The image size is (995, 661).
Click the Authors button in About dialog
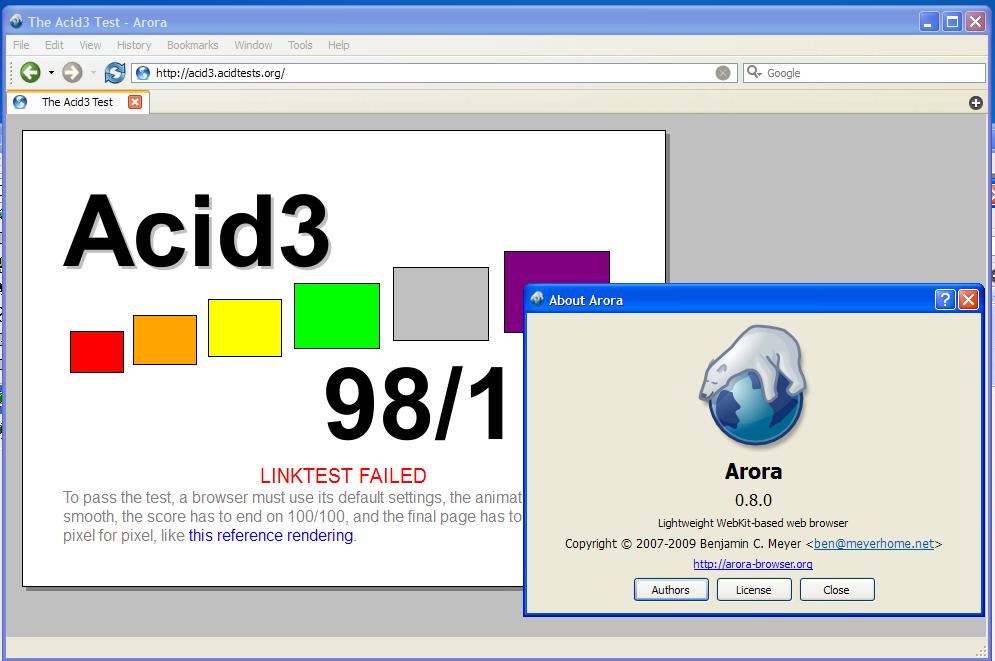click(x=670, y=589)
